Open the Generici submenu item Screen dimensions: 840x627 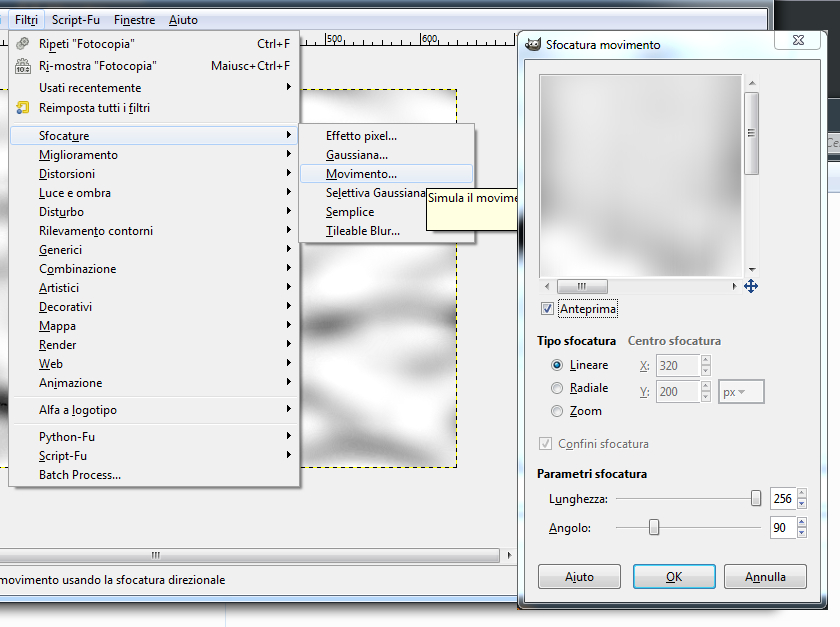(154, 250)
